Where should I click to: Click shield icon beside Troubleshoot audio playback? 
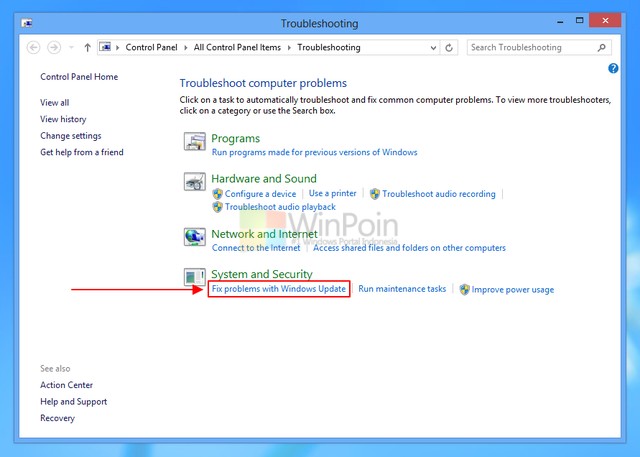tap(218, 207)
